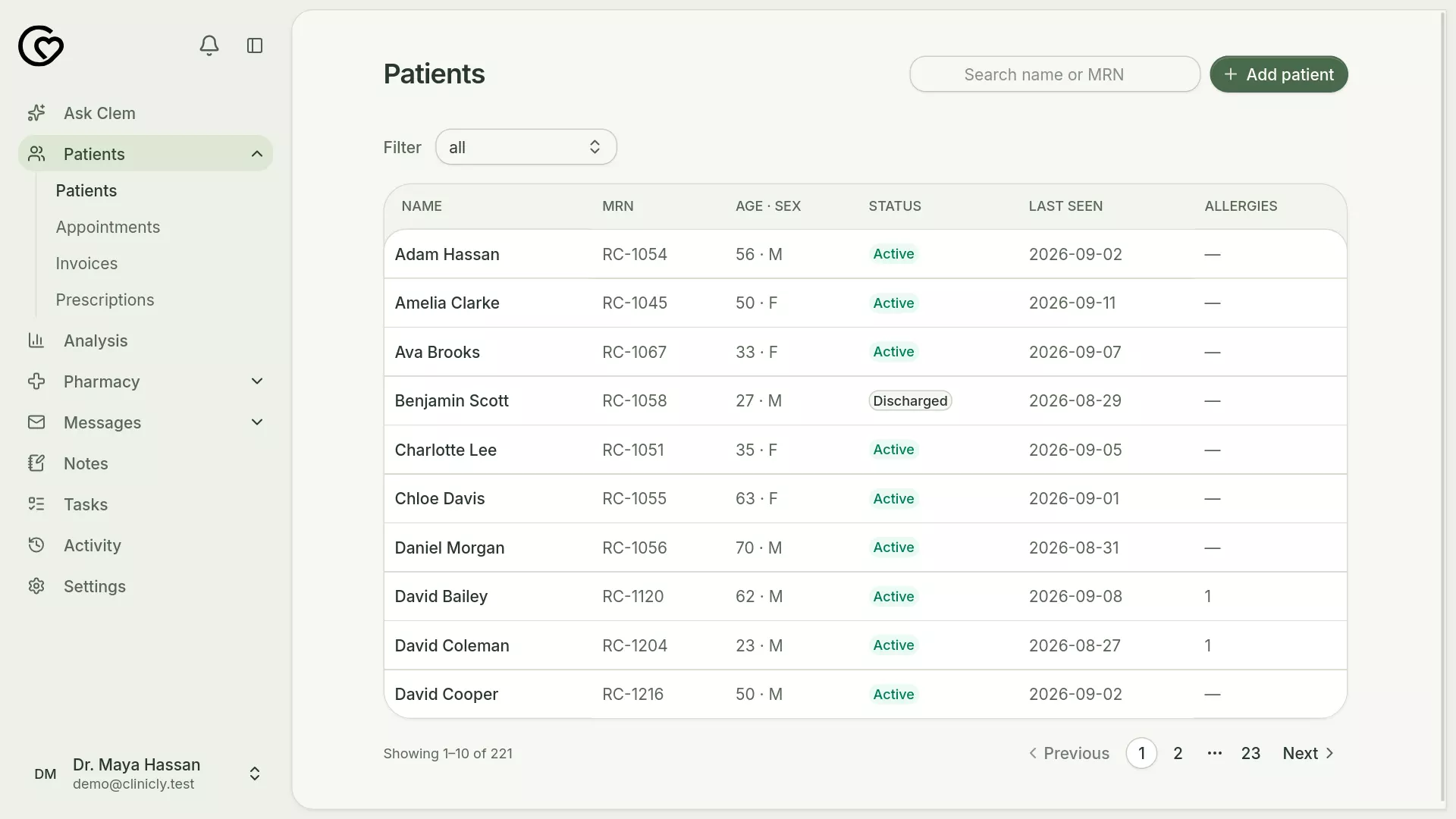Click the Ask Clem sparkle icon
This screenshot has width=1456, height=819.
pos(36,113)
